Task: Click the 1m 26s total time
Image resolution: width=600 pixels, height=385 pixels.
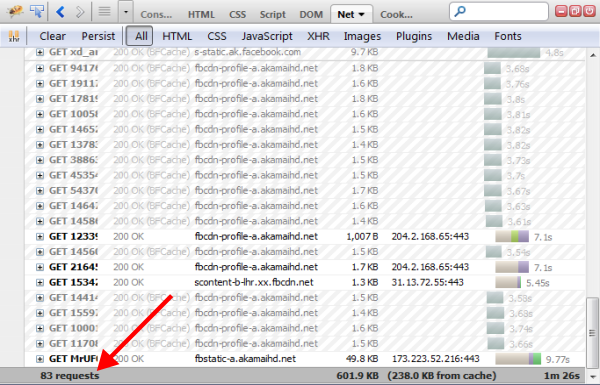Action: [x=562, y=376]
